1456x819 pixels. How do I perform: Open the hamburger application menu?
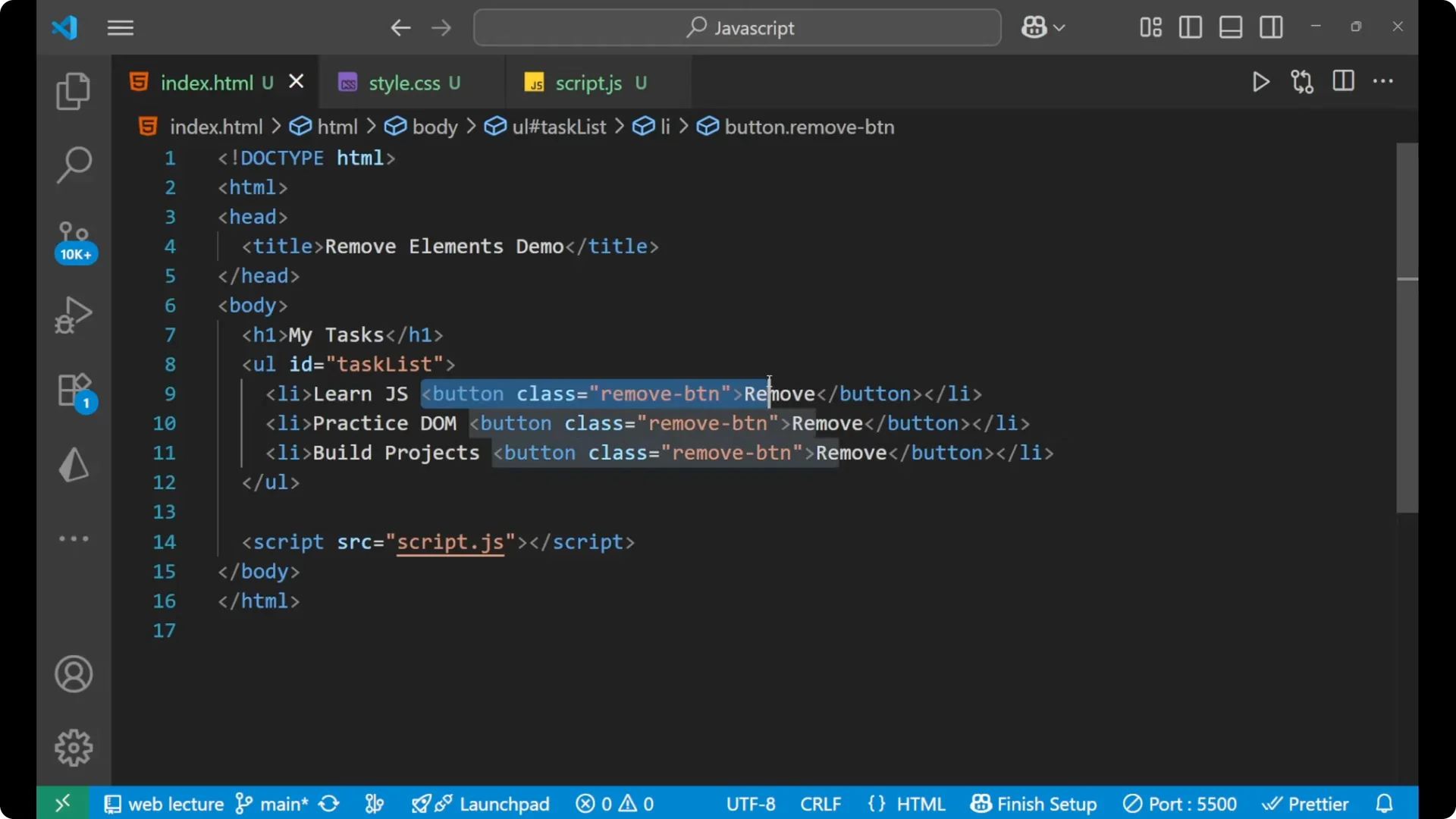tap(120, 27)
